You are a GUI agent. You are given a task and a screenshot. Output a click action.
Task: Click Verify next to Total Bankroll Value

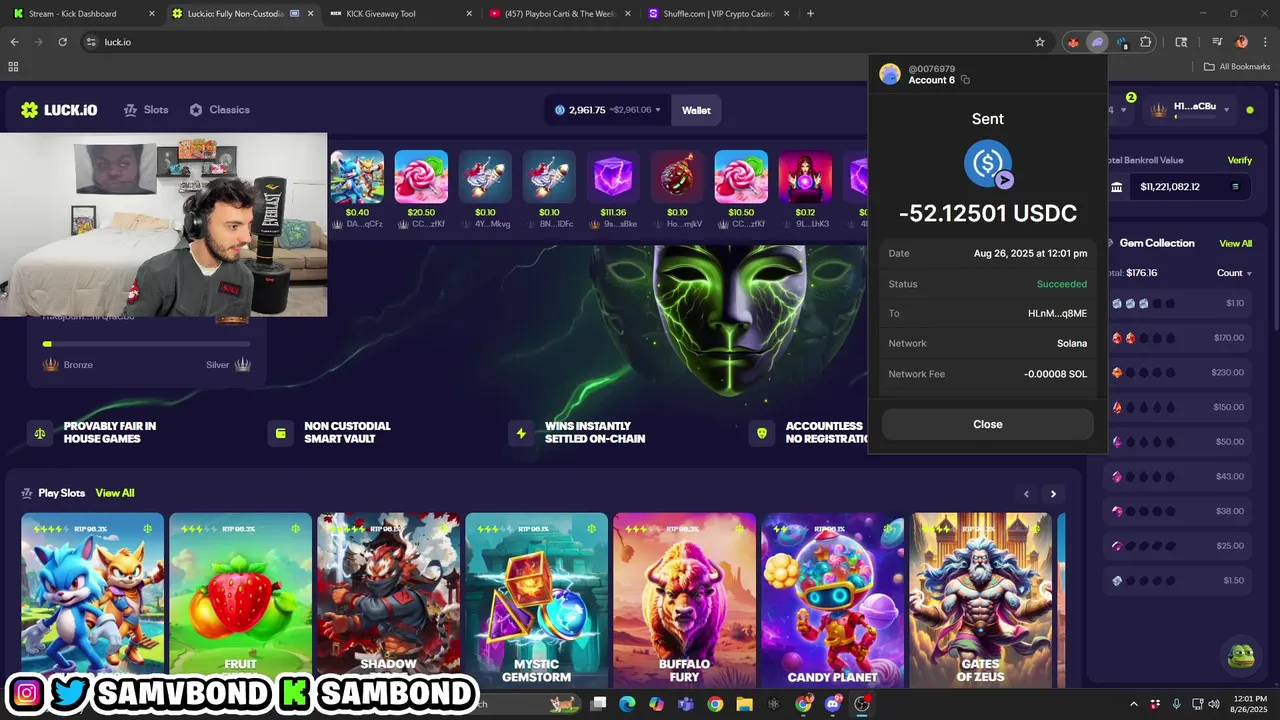1239,160
